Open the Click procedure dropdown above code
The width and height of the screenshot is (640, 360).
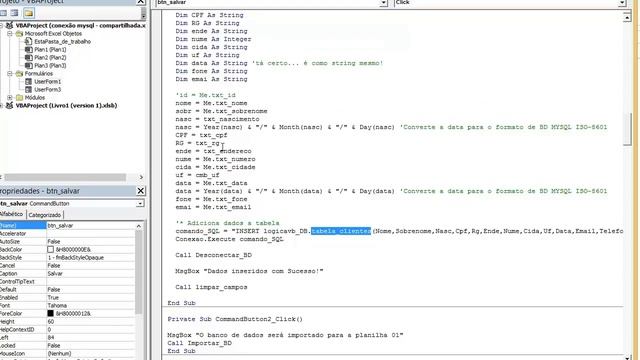tap(622, 3)
